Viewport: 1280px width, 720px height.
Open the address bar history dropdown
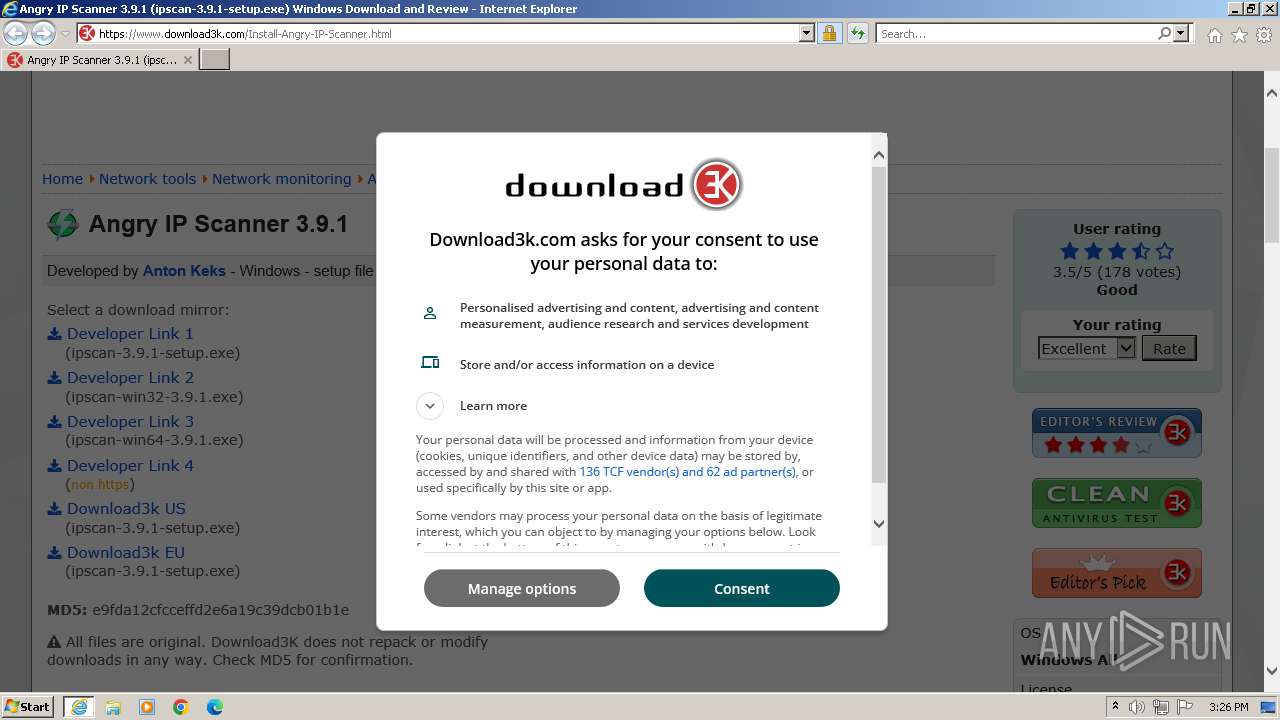point(807,33)
